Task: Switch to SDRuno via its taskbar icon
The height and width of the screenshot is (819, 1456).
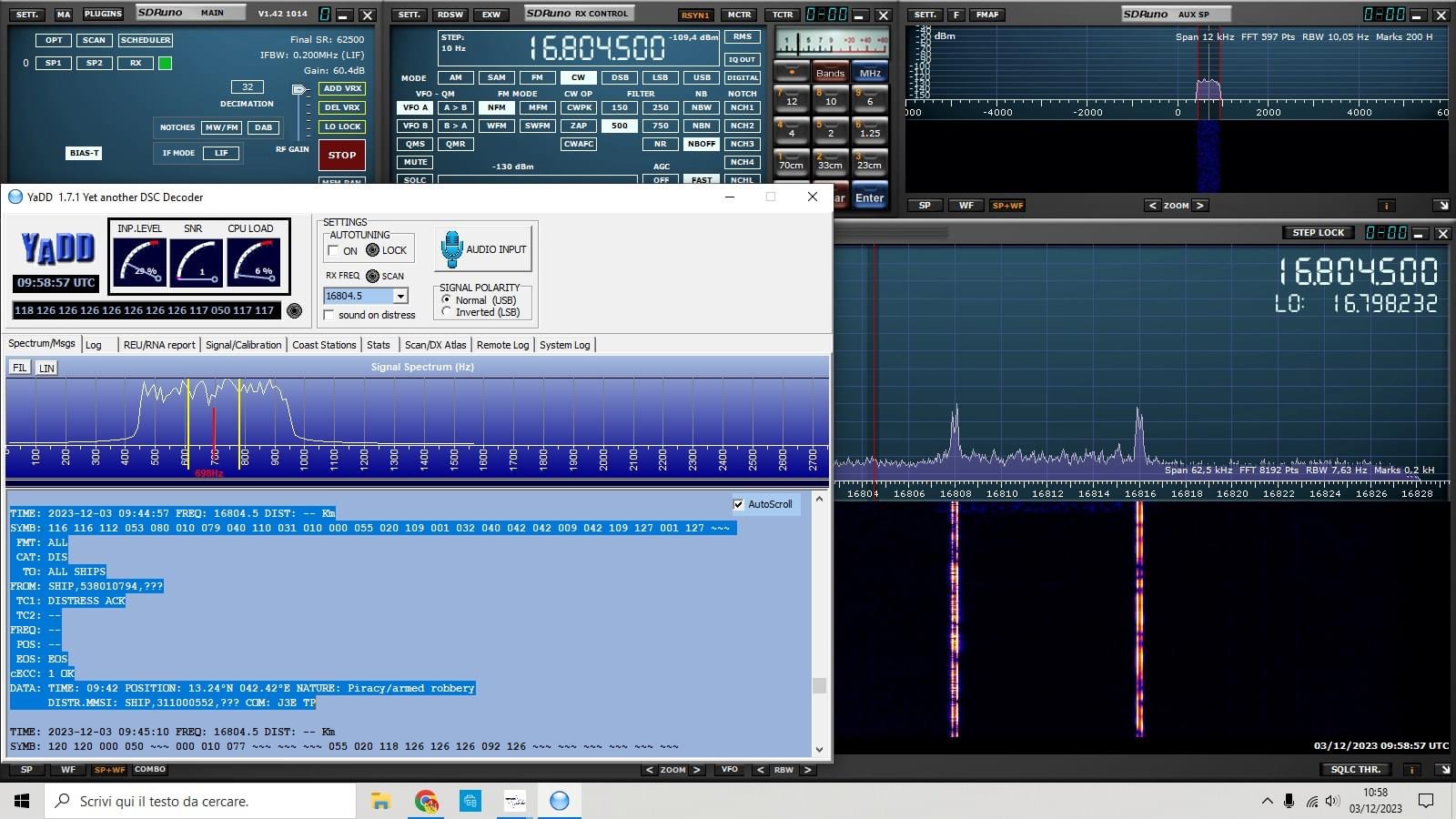Action: click(x=515, y=801)
